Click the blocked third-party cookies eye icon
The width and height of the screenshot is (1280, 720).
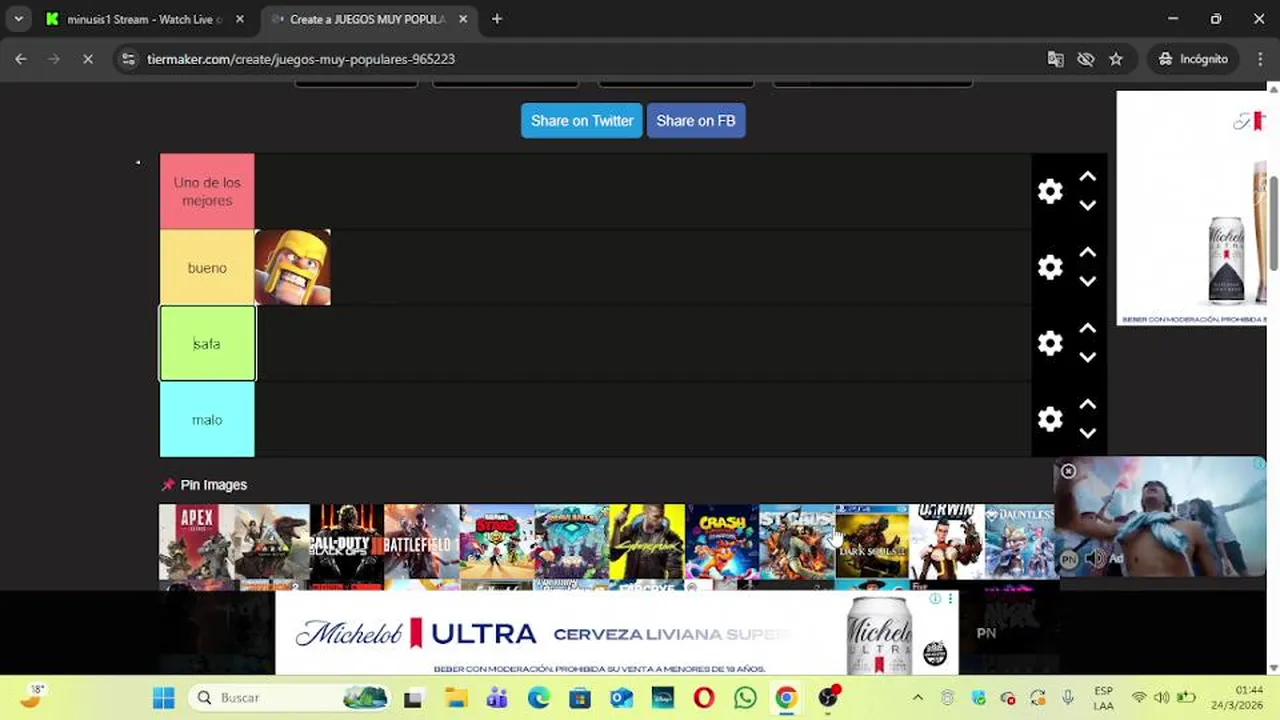point(1085,59)
